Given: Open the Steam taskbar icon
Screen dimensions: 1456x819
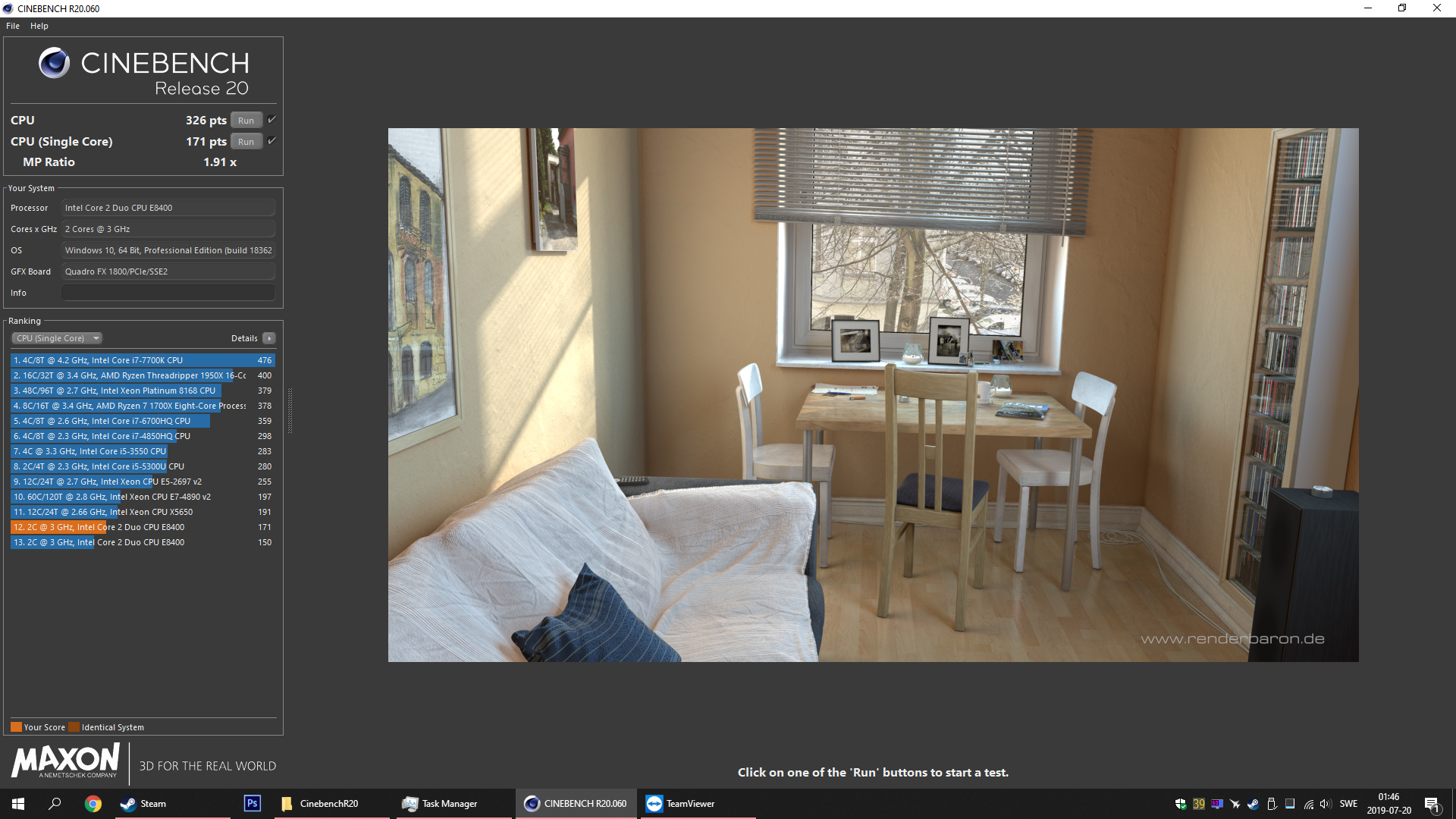Looking at the screenshot, I should click(x=144, y=804).
